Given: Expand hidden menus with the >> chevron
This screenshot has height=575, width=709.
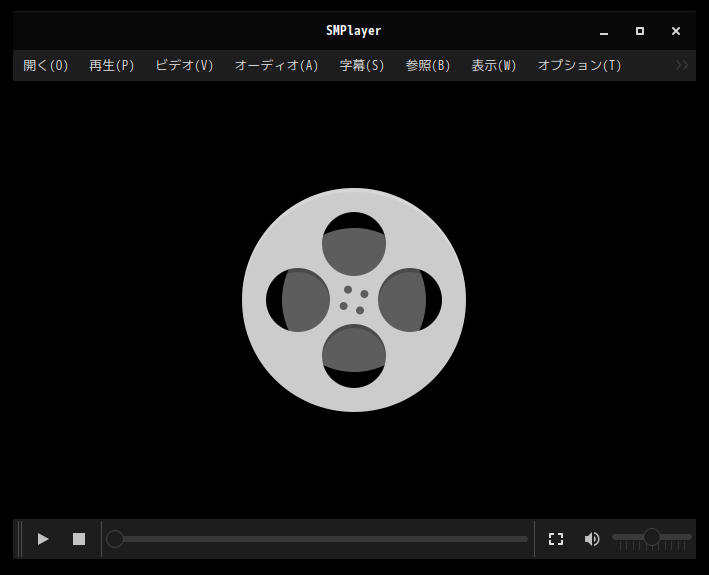Looking at the screenshot, I should tap(682, 66).
